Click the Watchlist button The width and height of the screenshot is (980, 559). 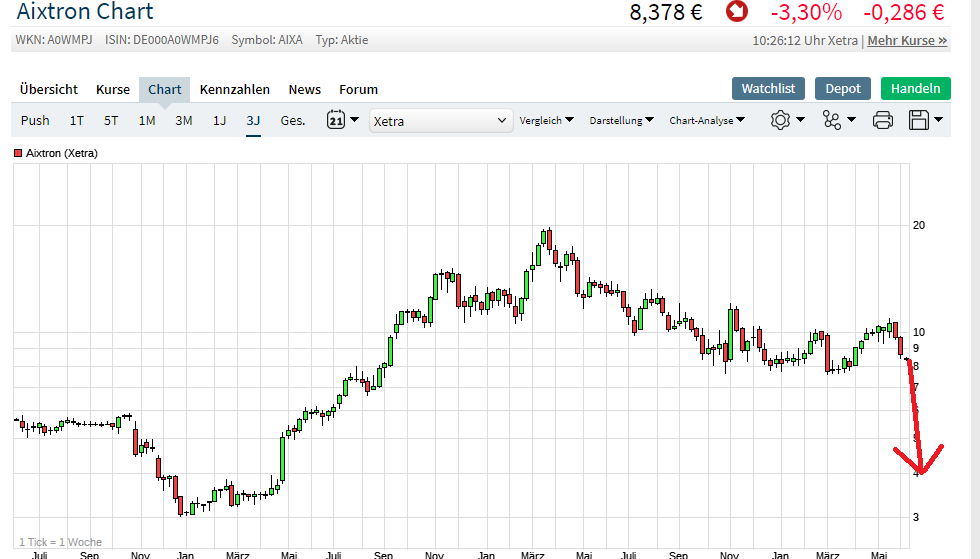pyautogui.click(x=768, y=89)
